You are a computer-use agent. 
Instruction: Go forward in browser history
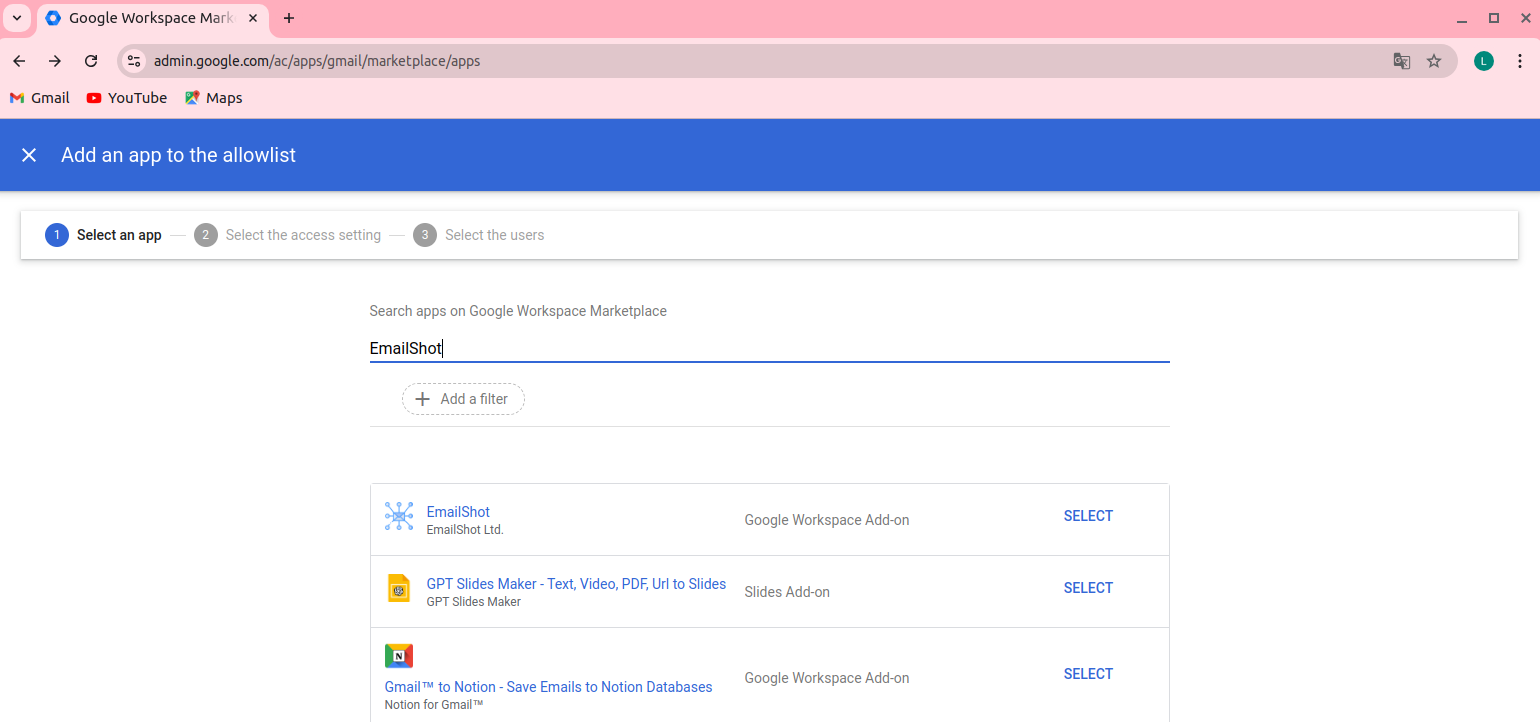coord(55,61)
